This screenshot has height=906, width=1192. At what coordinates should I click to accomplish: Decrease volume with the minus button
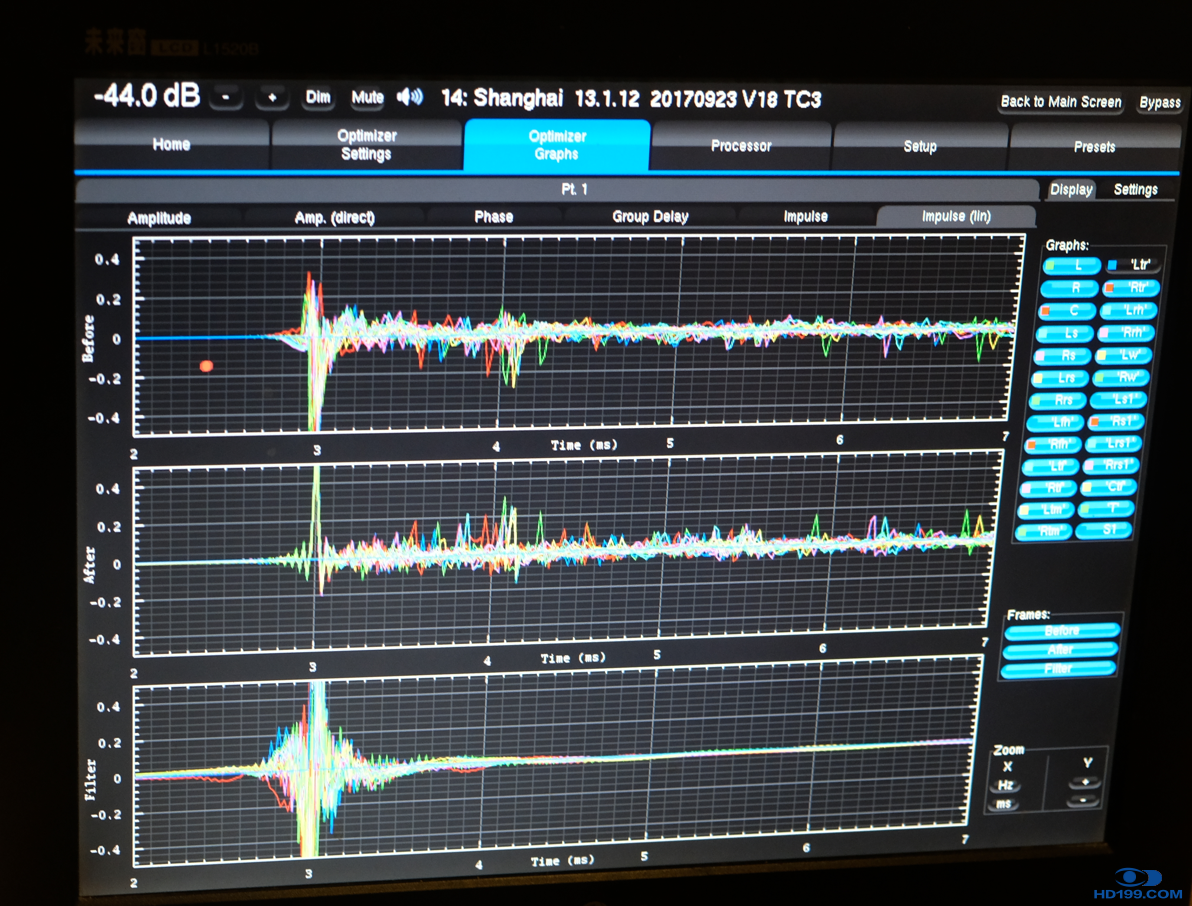coord(227,97)
